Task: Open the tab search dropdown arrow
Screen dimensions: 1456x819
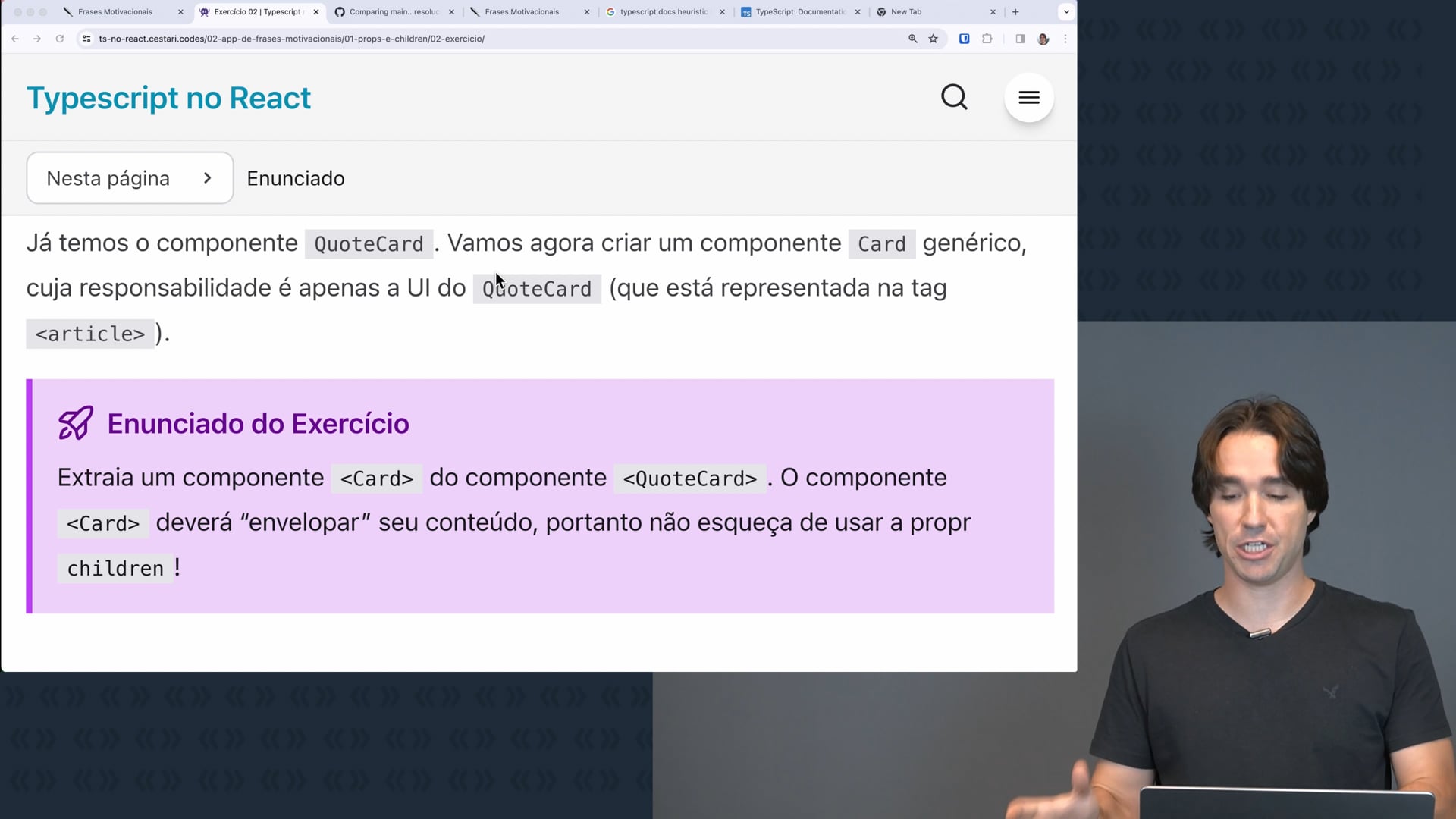Action: coord(1066,12)
